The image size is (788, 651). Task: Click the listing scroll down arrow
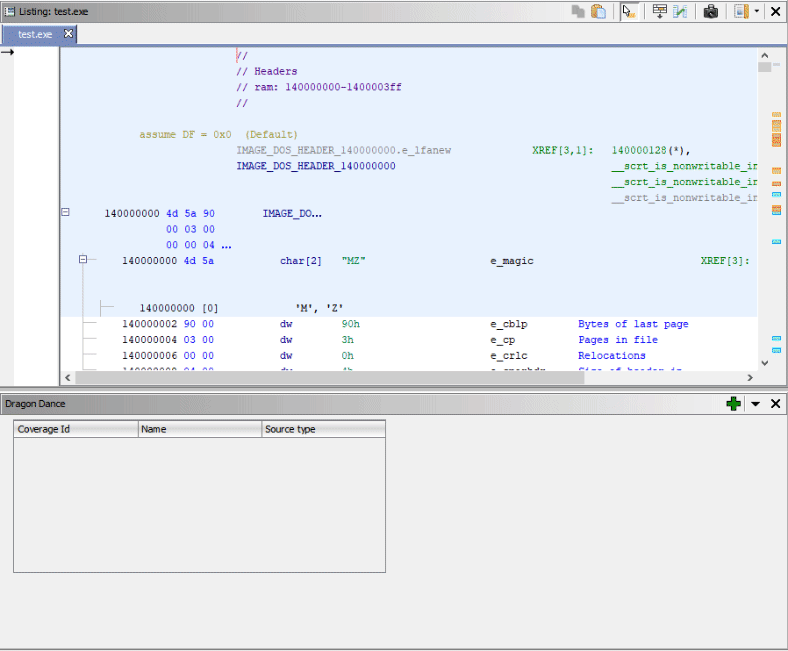pos(765,362)
